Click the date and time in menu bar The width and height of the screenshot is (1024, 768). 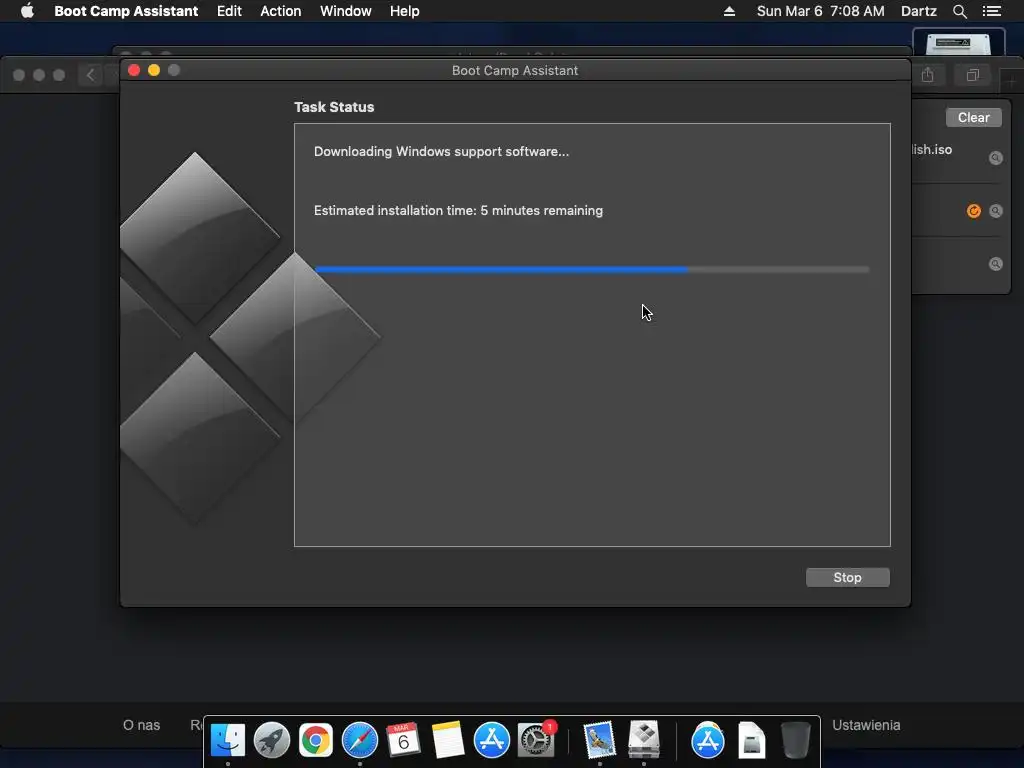(820, 11)
